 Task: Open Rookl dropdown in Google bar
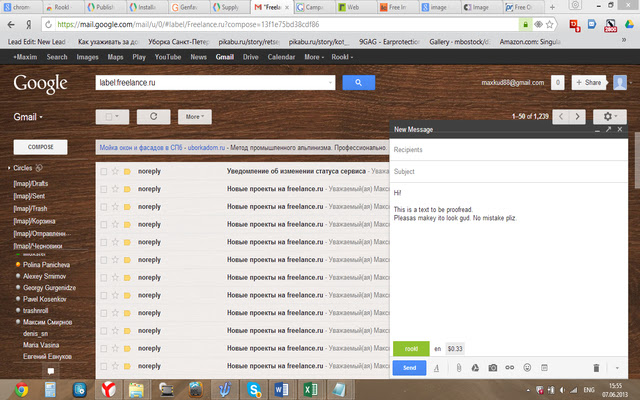[342, 57]
